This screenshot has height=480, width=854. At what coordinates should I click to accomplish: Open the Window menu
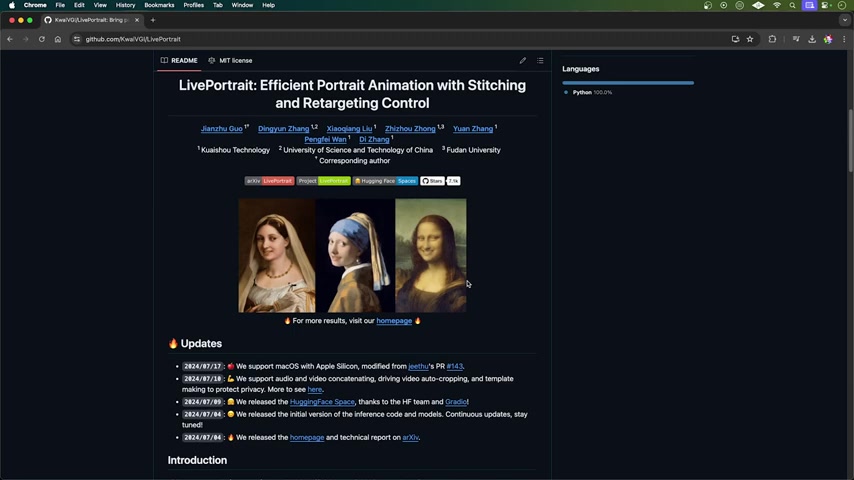point(242,5)
